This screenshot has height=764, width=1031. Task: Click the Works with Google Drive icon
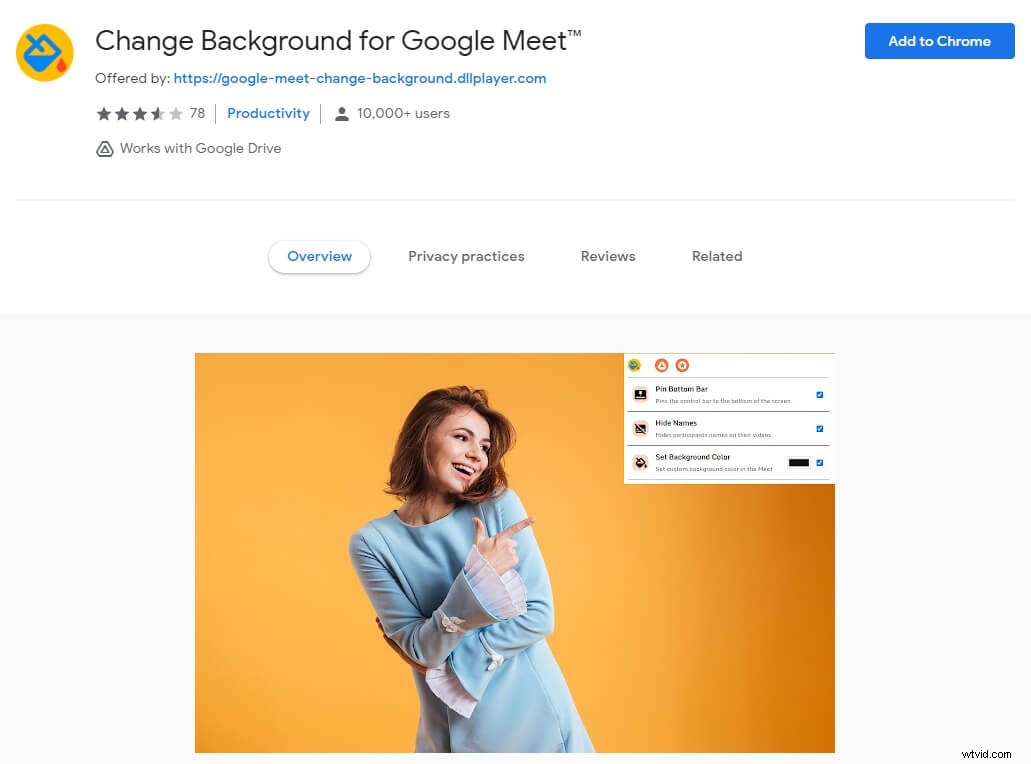click(x=105, y=148)
